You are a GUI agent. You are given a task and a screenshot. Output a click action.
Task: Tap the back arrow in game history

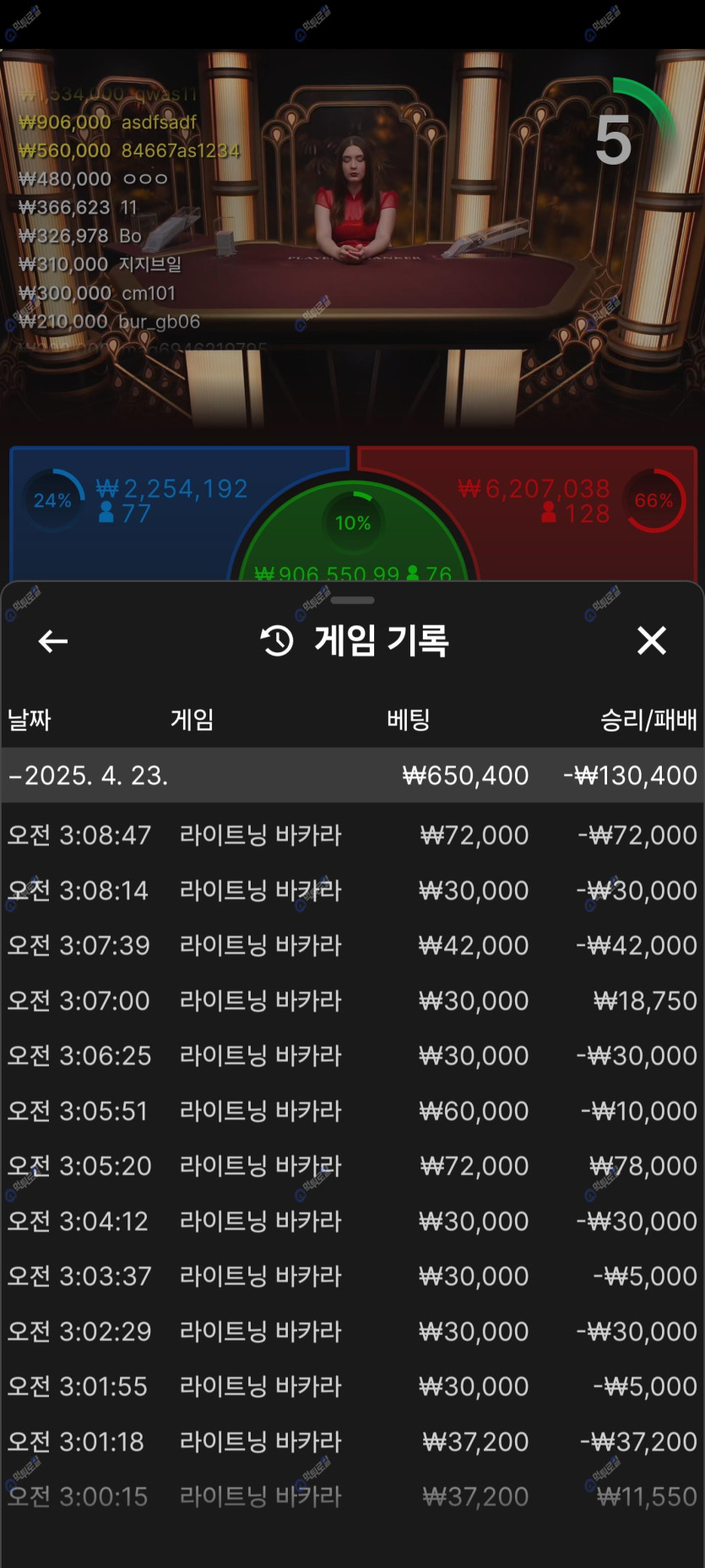(52, 641)
